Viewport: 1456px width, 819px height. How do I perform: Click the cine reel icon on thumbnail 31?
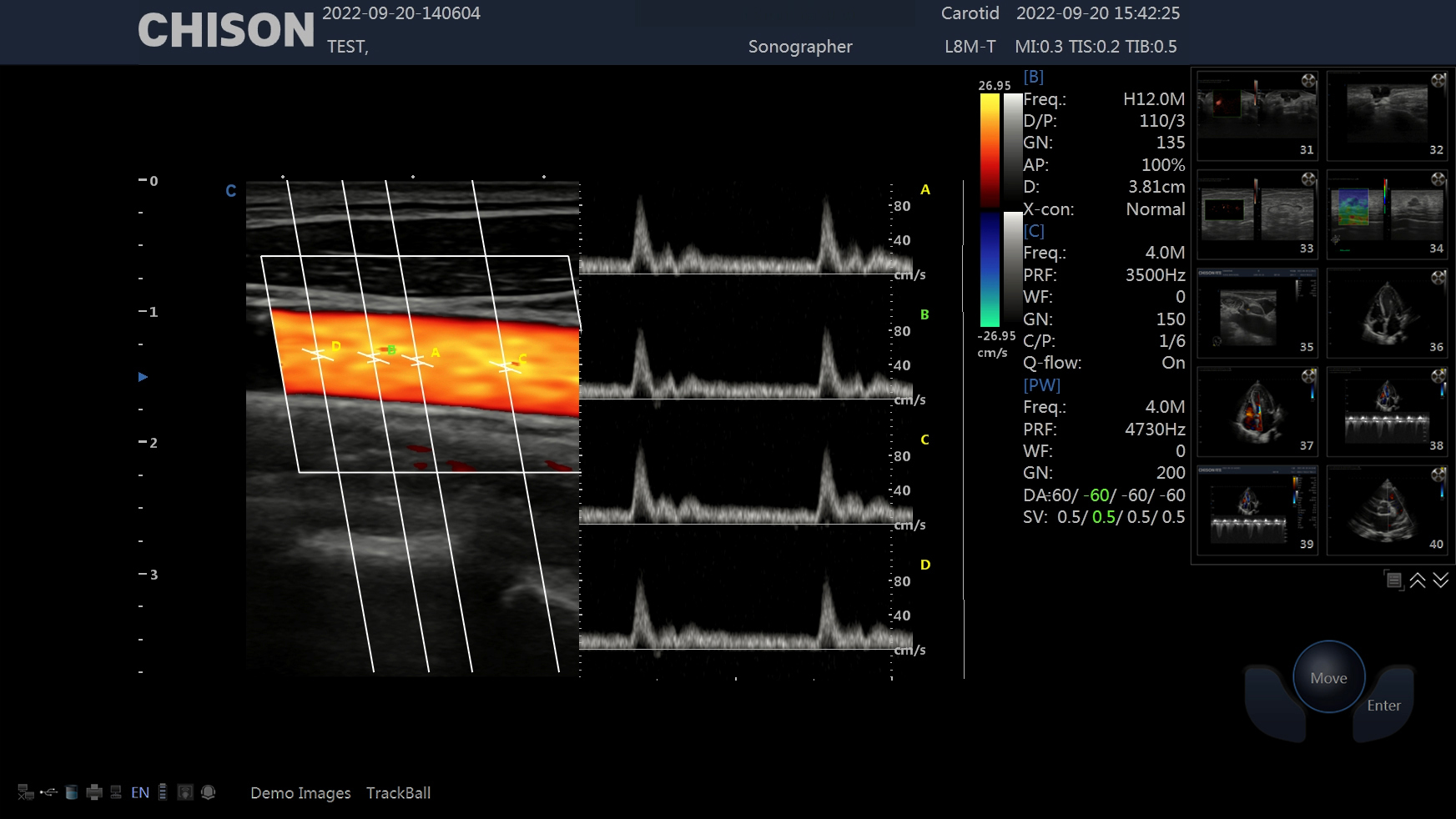[1308, 81]
